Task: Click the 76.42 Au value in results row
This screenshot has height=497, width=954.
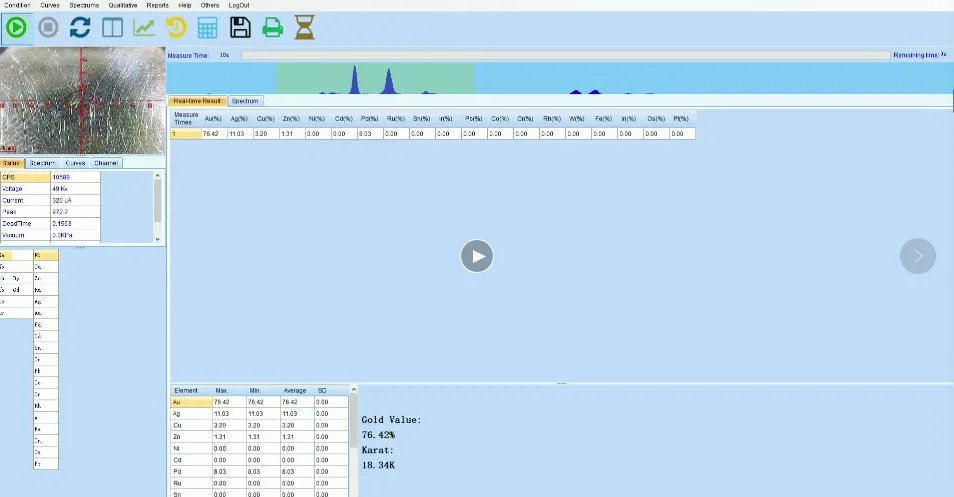Action: coord(214,134)
